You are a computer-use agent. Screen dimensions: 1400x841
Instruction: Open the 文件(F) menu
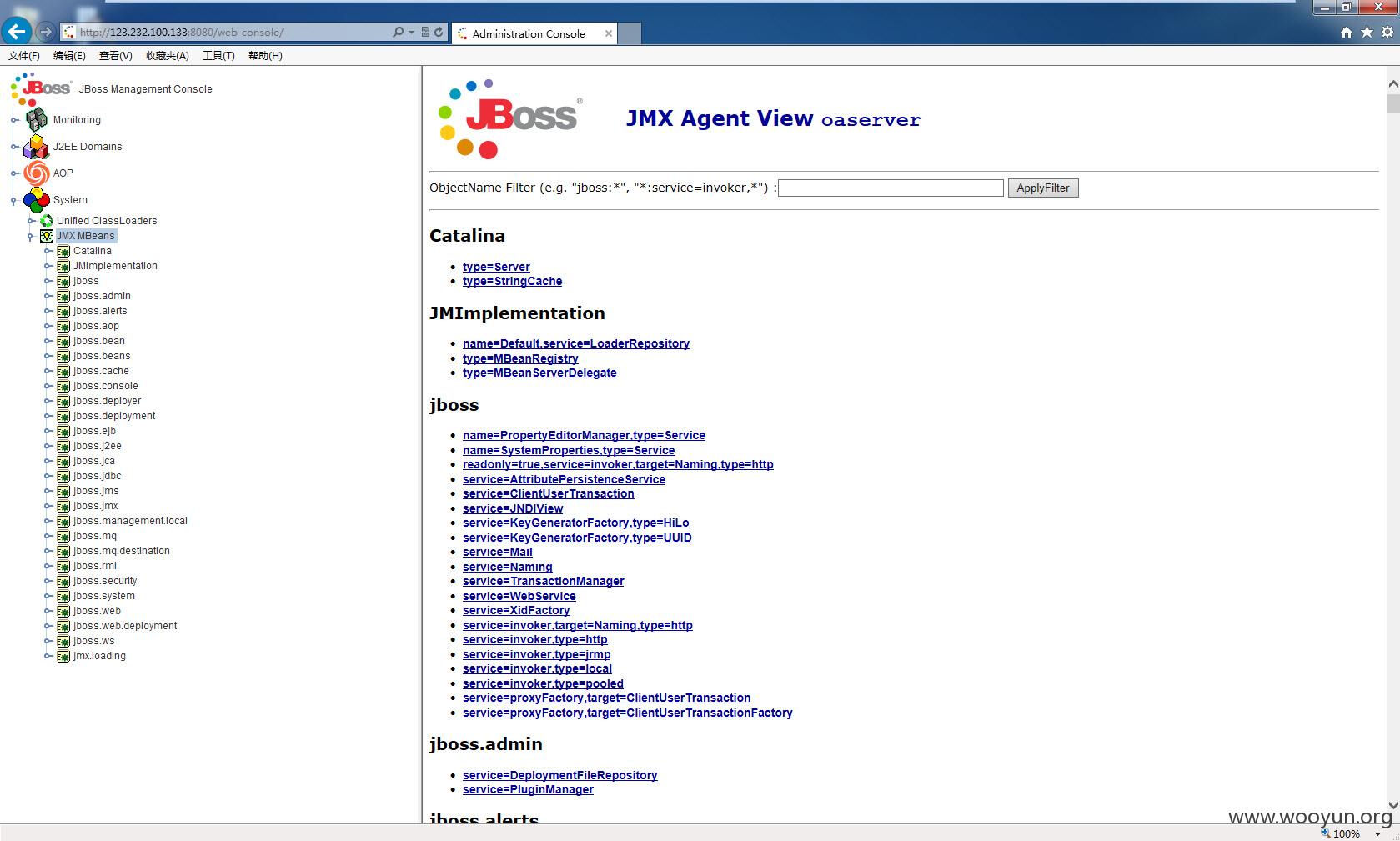coord(24,56)
